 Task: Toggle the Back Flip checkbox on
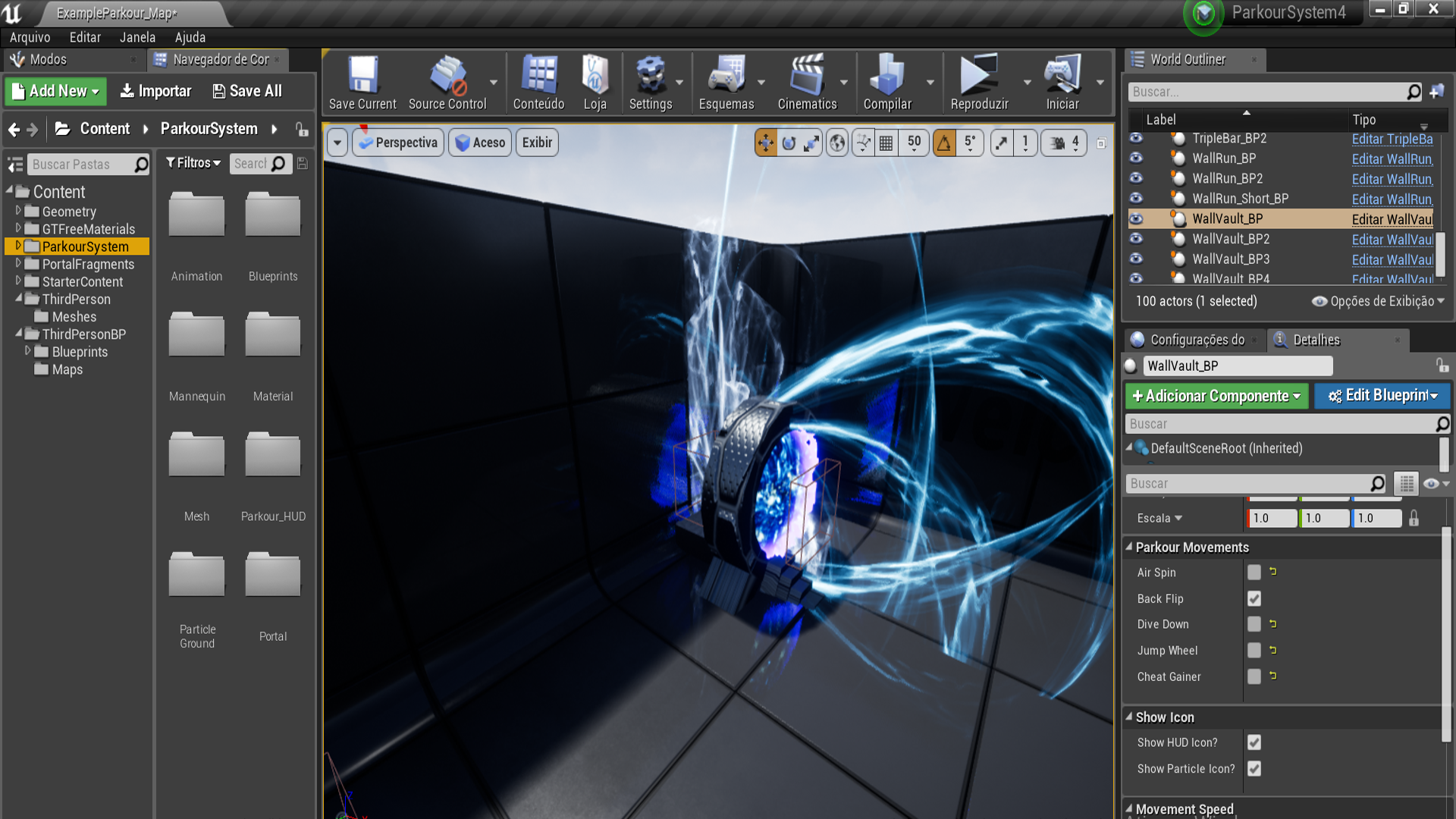tap(1254, 598)
